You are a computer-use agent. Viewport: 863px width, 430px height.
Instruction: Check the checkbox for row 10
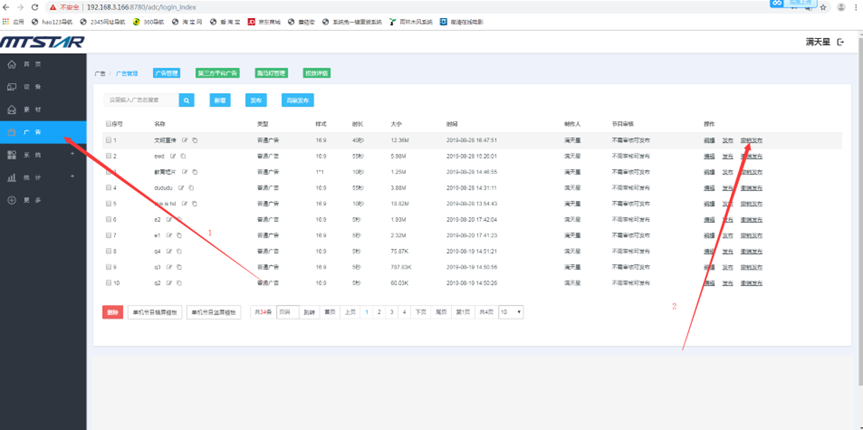coord(108,283)
